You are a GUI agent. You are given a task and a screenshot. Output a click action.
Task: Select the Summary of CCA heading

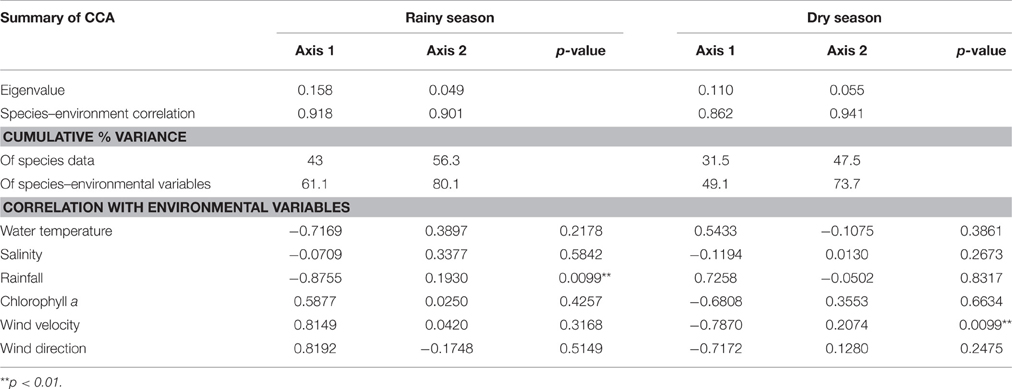pyautogui.click(x=48, y=18)
